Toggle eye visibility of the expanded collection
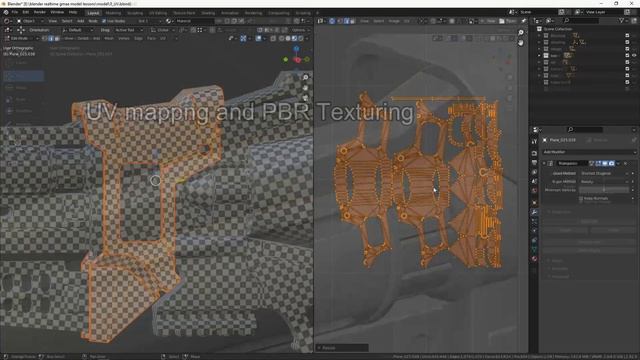The height and width of the screenshot is (360, 640). 634,55
